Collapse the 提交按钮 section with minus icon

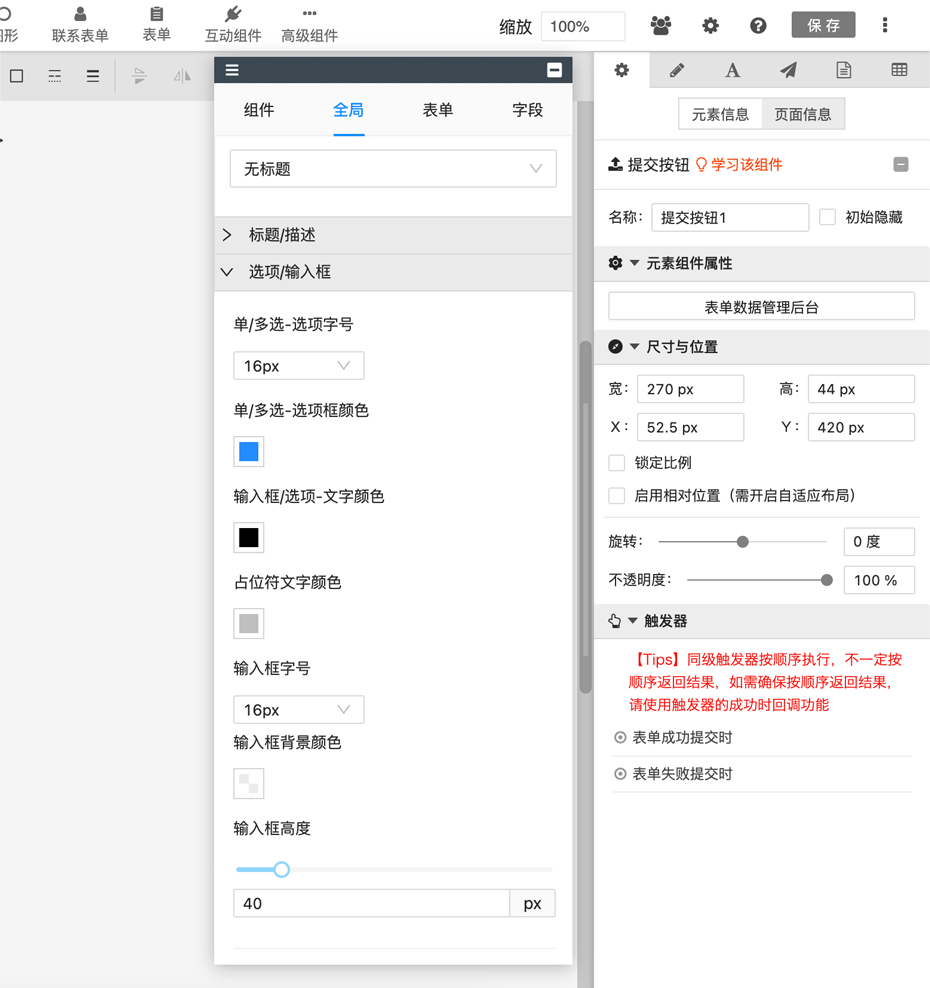[x=901, y=164]
